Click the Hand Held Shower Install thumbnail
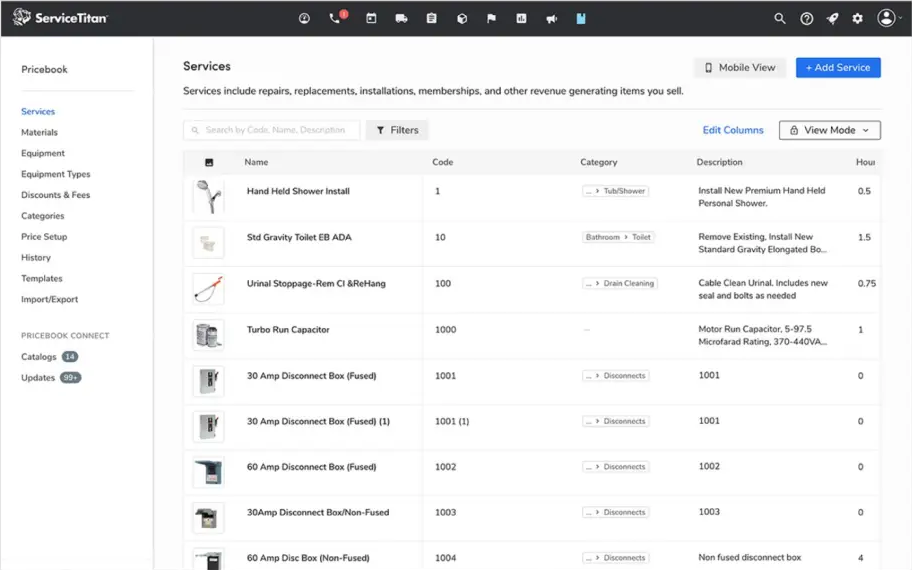Screen dimensions: 912x570 click(x=208, y=197)
